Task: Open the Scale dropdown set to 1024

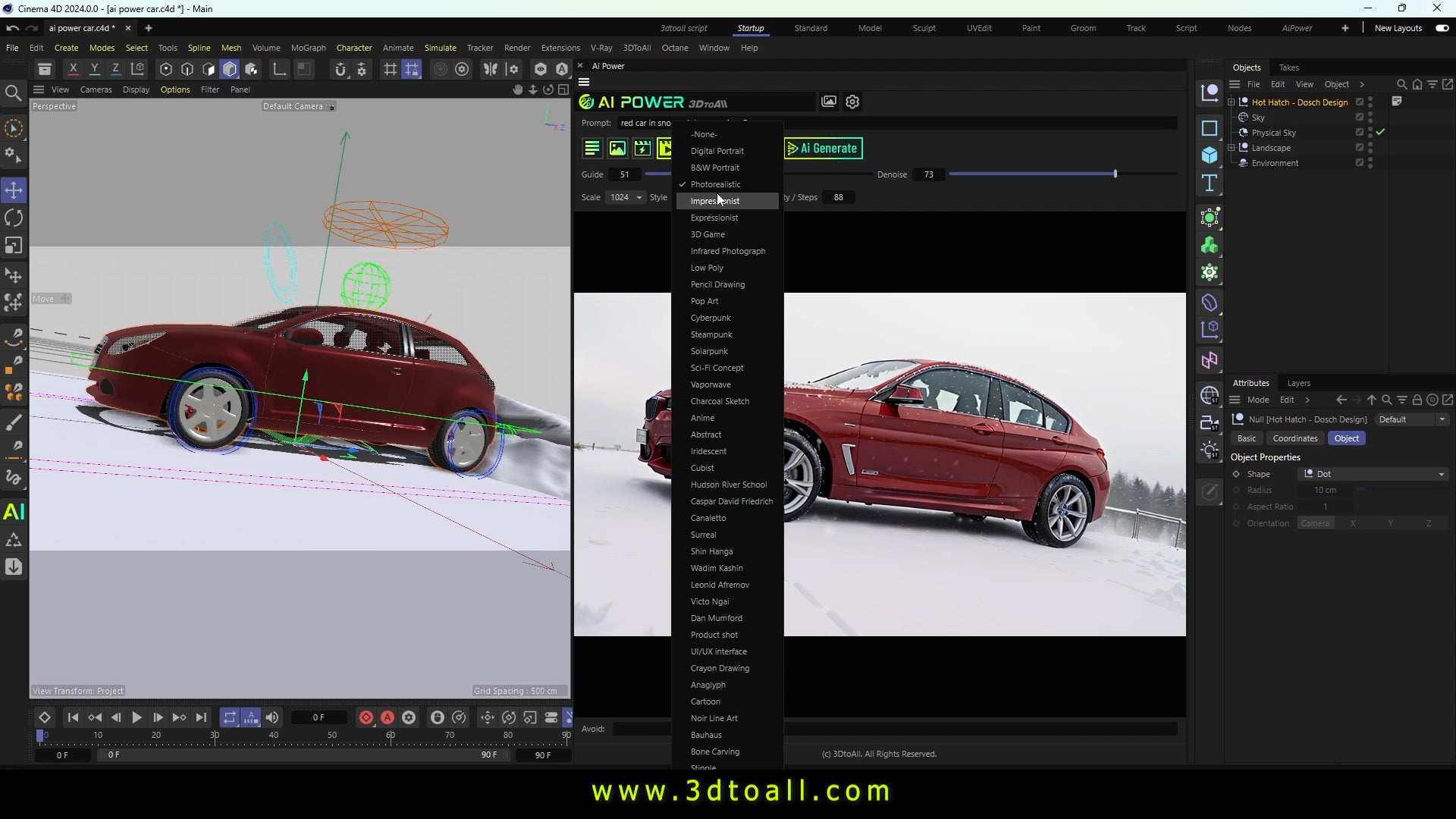Action: click(623, 197)
